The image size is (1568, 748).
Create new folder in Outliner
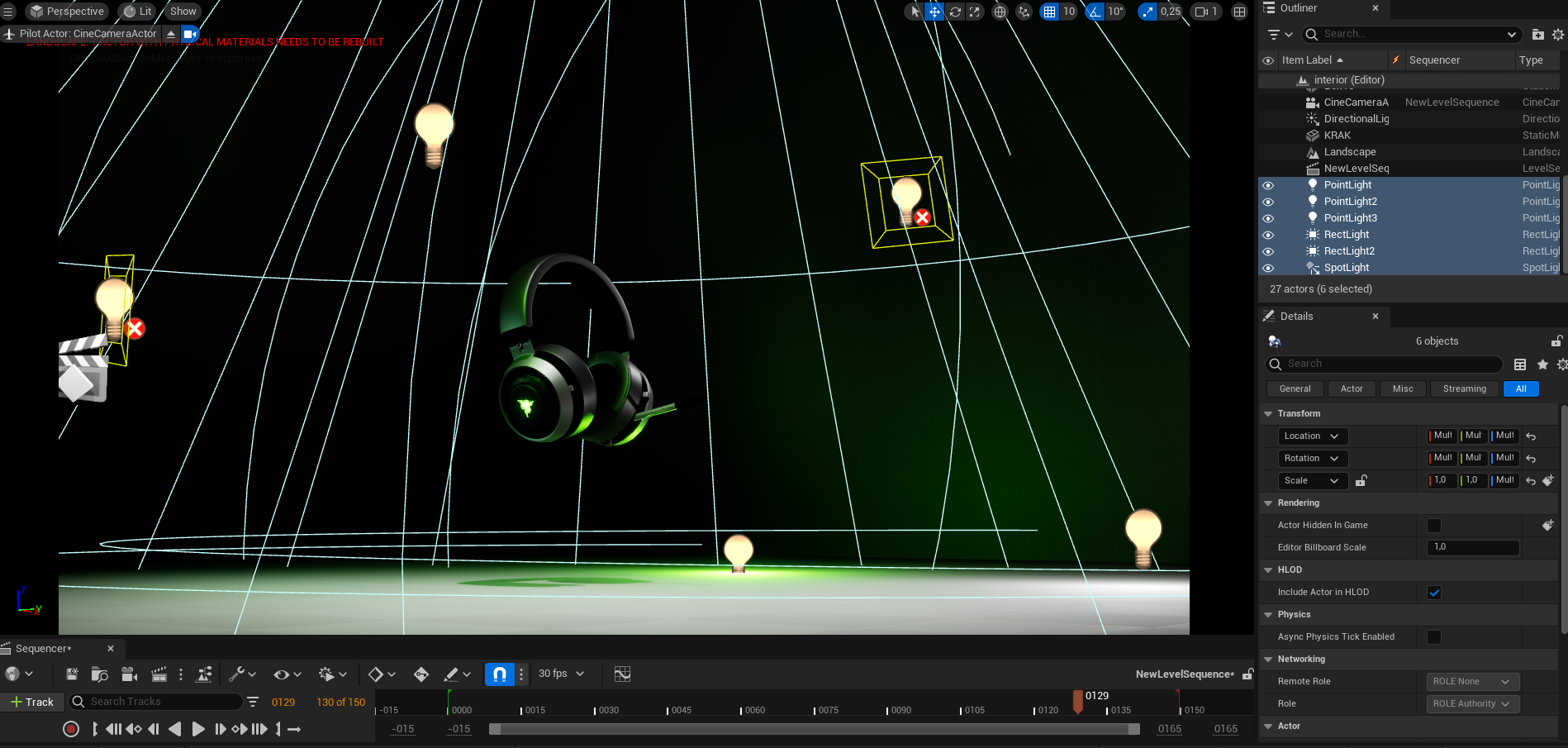coord(1537,35)
